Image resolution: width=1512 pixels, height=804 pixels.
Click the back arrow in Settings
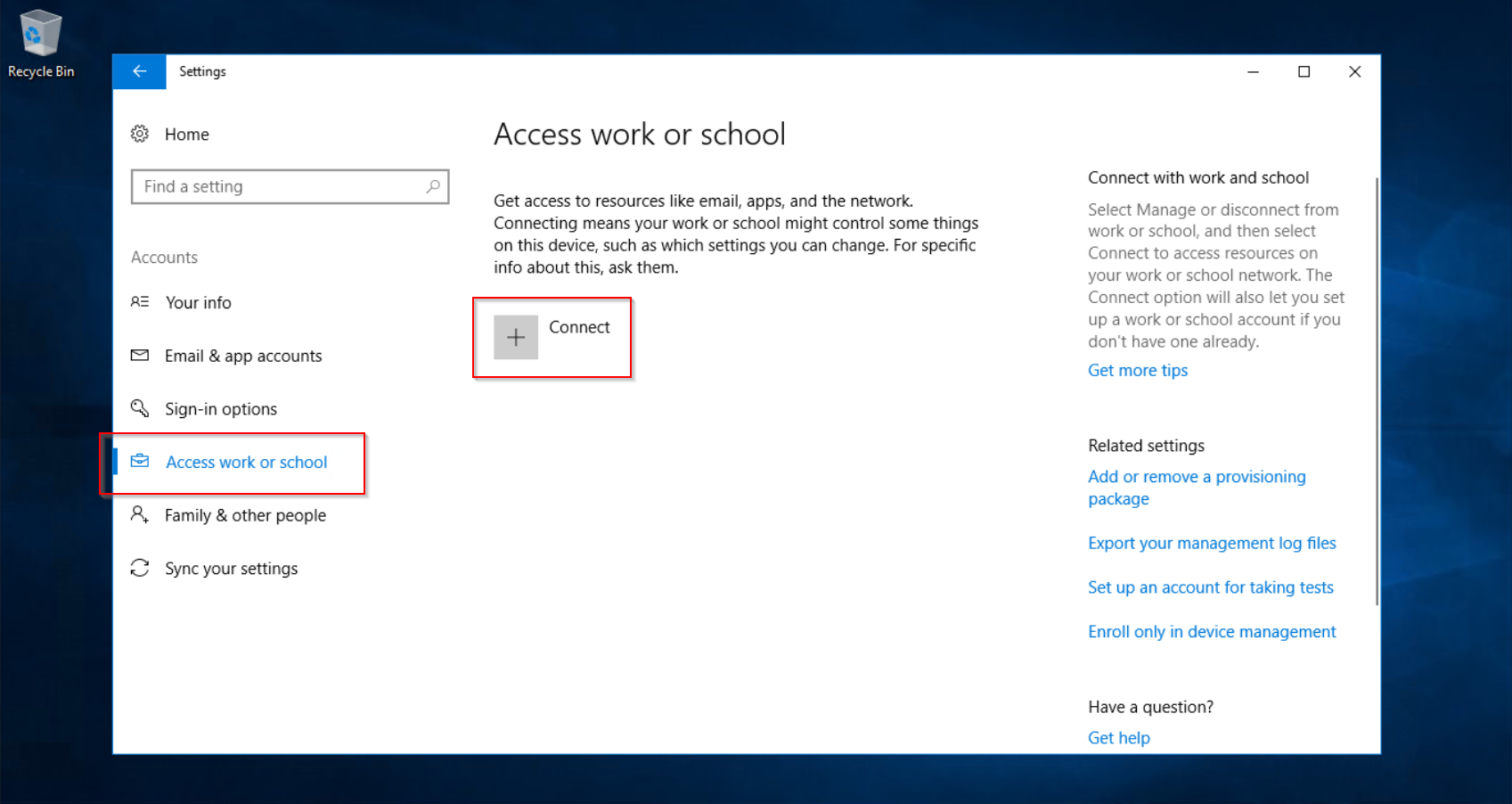[139, 71]
